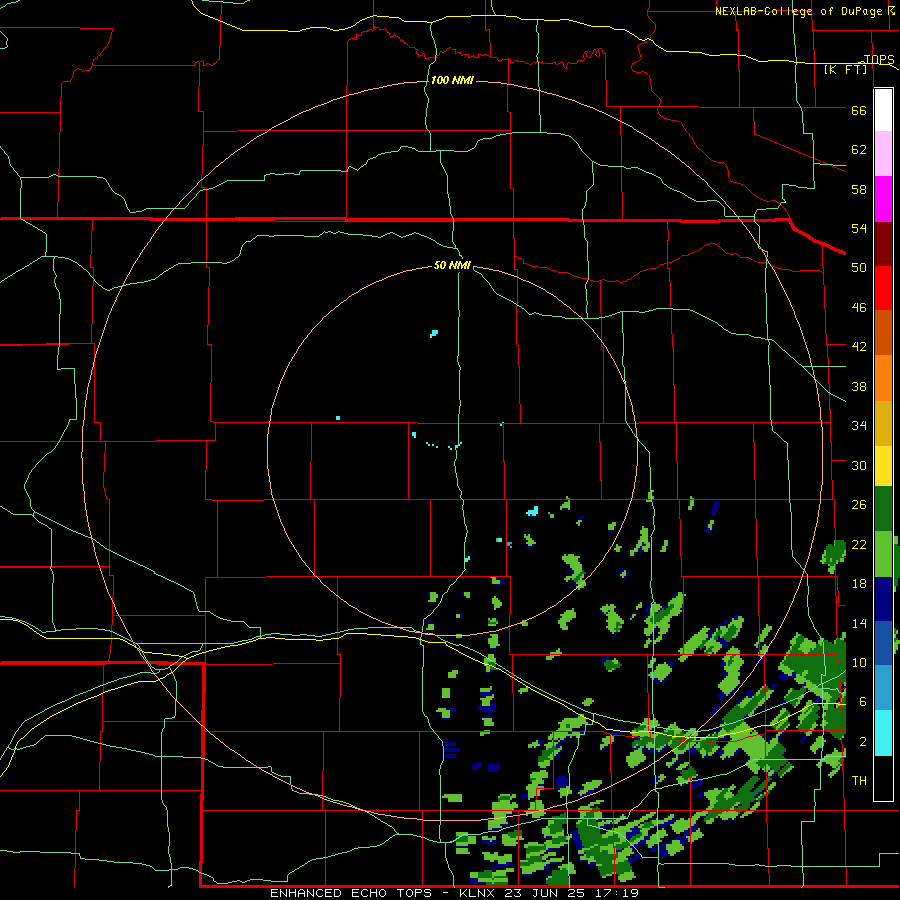Click the light green legend swatch
This screenshot has width=900, height=900.
tap(883, 554)
